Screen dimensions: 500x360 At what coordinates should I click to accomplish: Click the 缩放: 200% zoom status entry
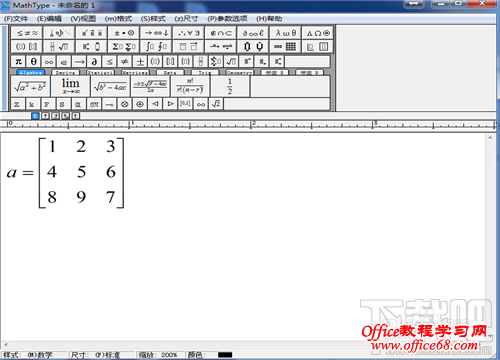[x=158, y=355]
